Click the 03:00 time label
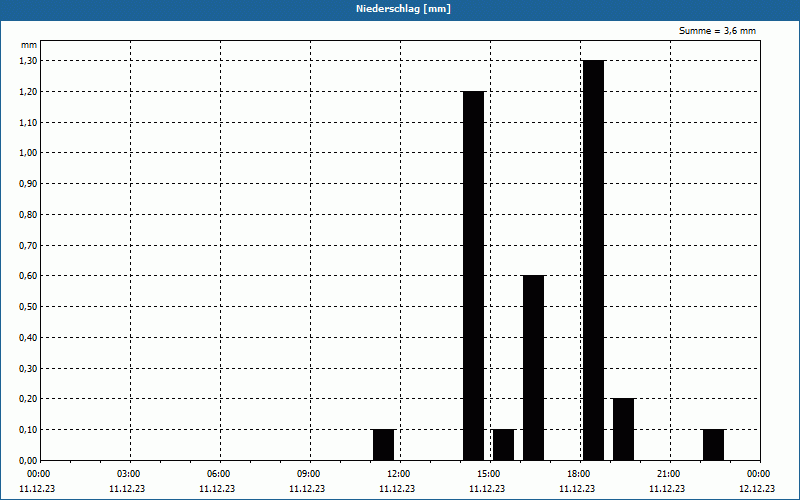800x500 pixels. pos(129,474)
